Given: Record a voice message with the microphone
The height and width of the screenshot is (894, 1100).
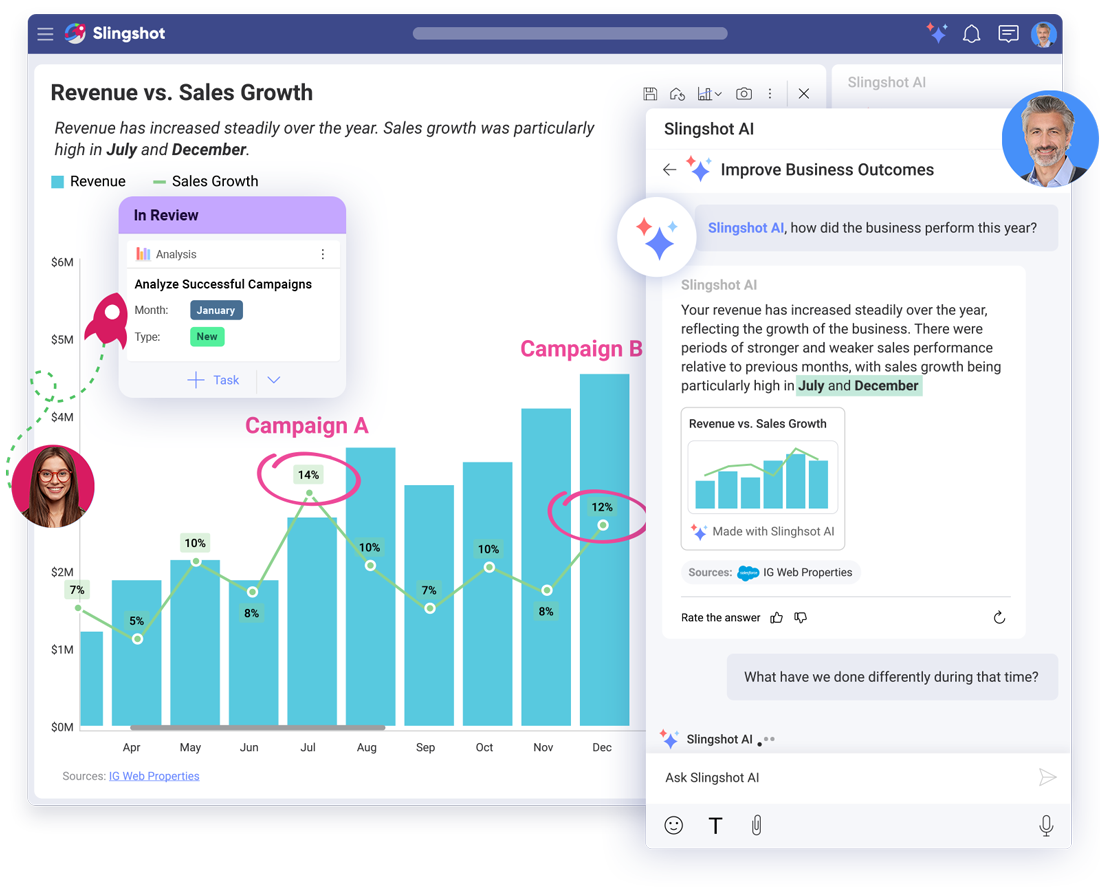Looking at the screenshot, I should [x=1046, y=825].
